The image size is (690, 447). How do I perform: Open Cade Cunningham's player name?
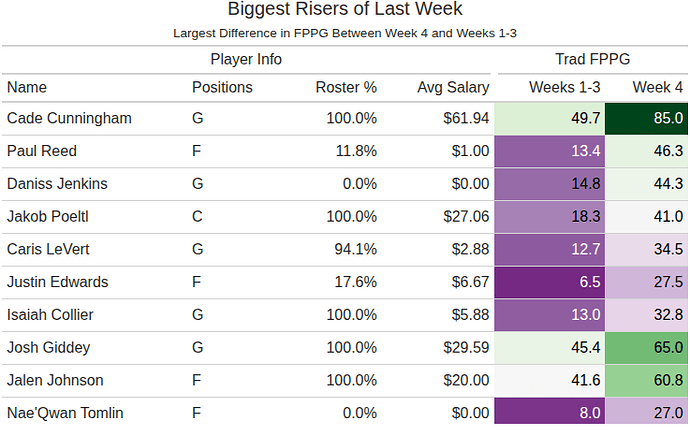click(x=69, y=119)
